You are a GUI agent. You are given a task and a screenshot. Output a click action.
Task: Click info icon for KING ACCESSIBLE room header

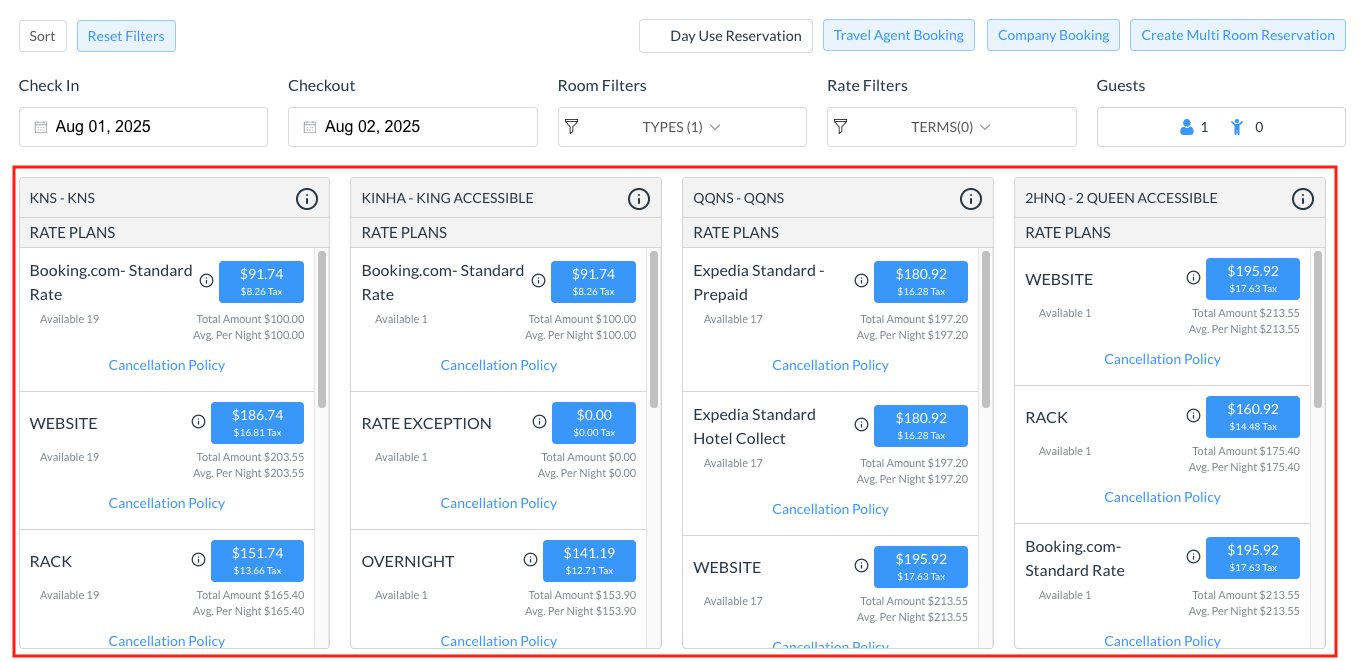pos(639,199)
